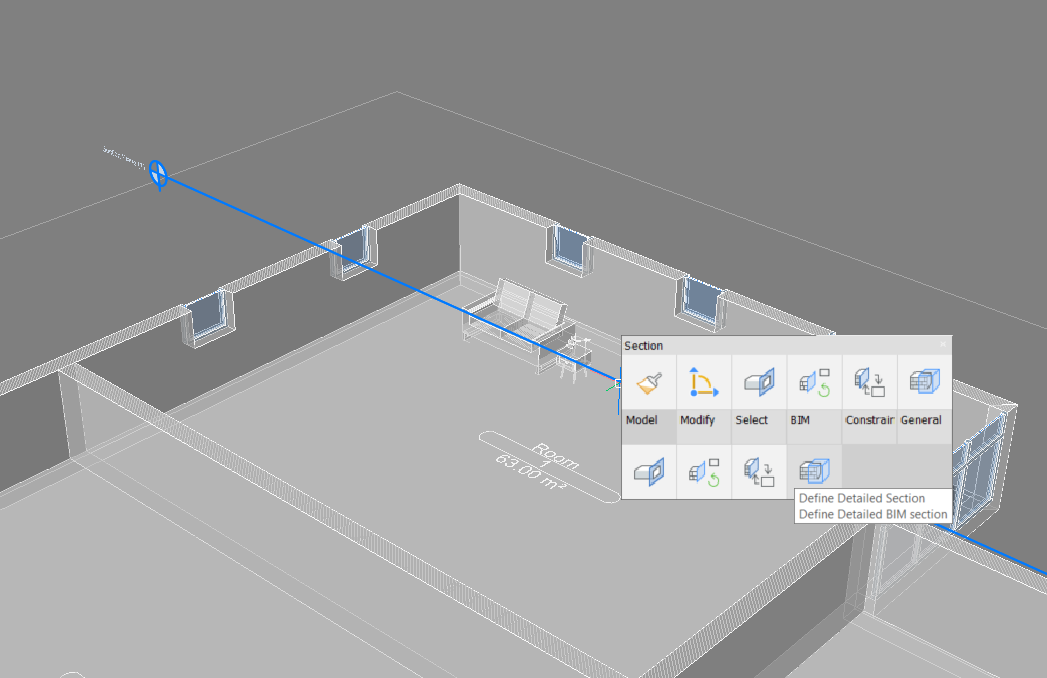Viewport: 1047px width, 678px height.
Task: Switch to the Modify tab in the Quad
Action: (x=698, y=421)
